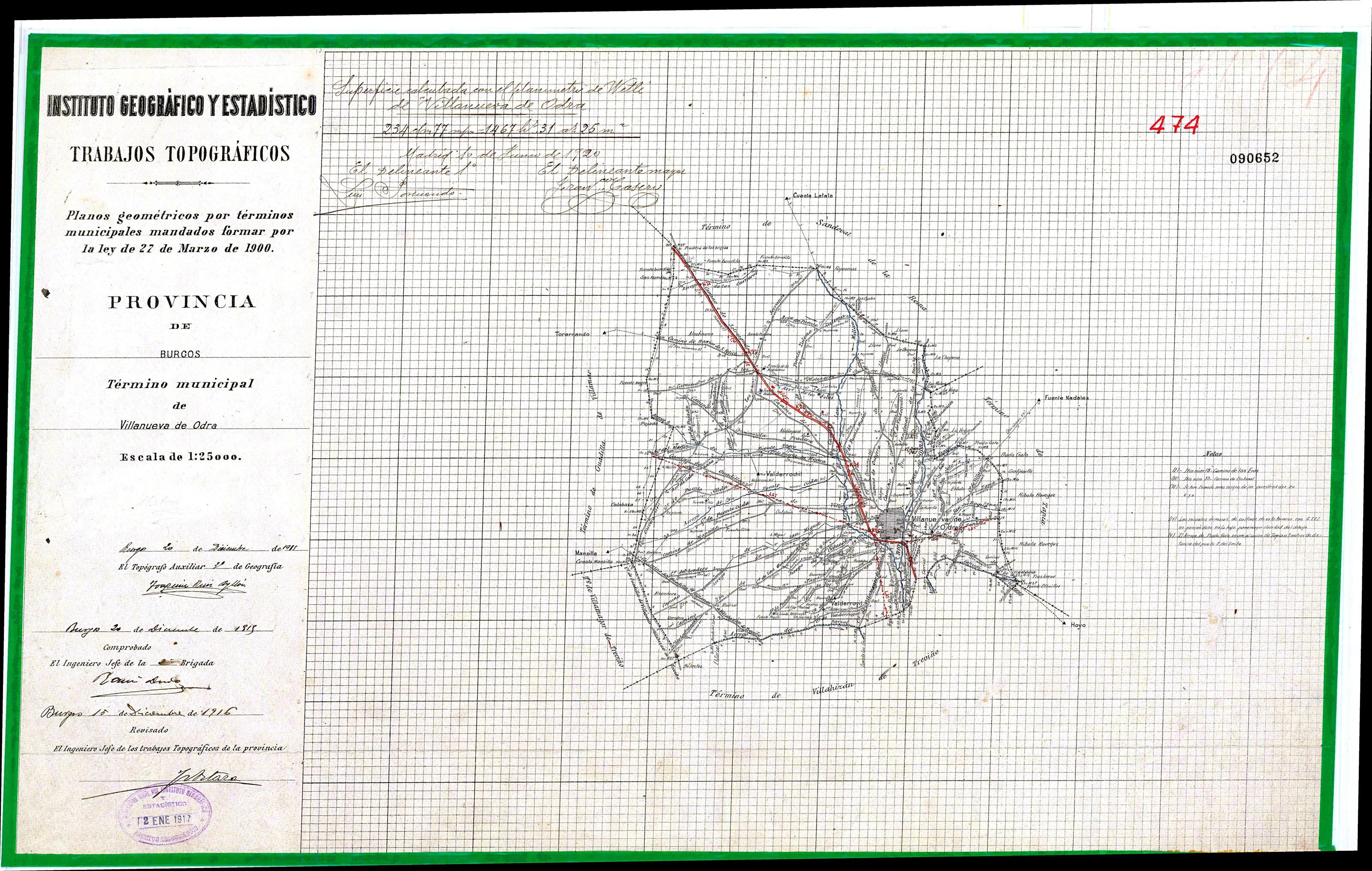Click the "Revisado" label
Viewport: 1372px width, 871px height.
(x=149, y=730)
